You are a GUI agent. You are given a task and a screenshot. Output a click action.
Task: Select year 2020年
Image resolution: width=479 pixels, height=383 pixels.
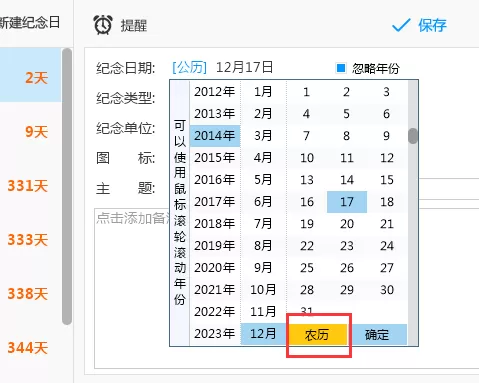tap(215, 268)
